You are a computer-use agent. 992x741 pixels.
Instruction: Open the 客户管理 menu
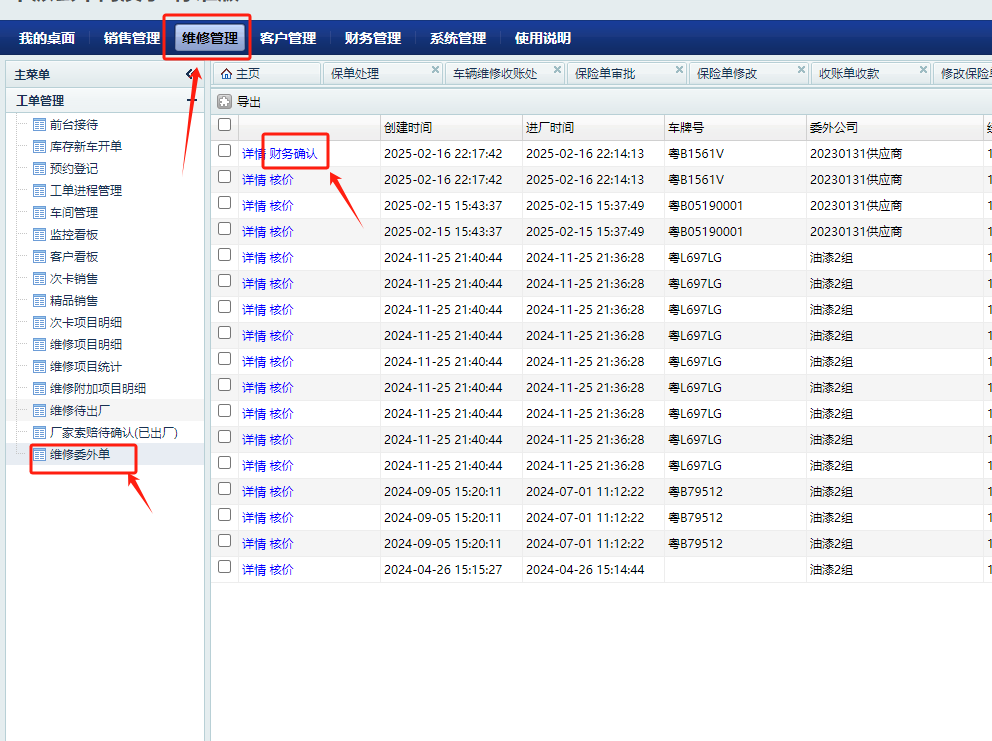click(287, 38)
